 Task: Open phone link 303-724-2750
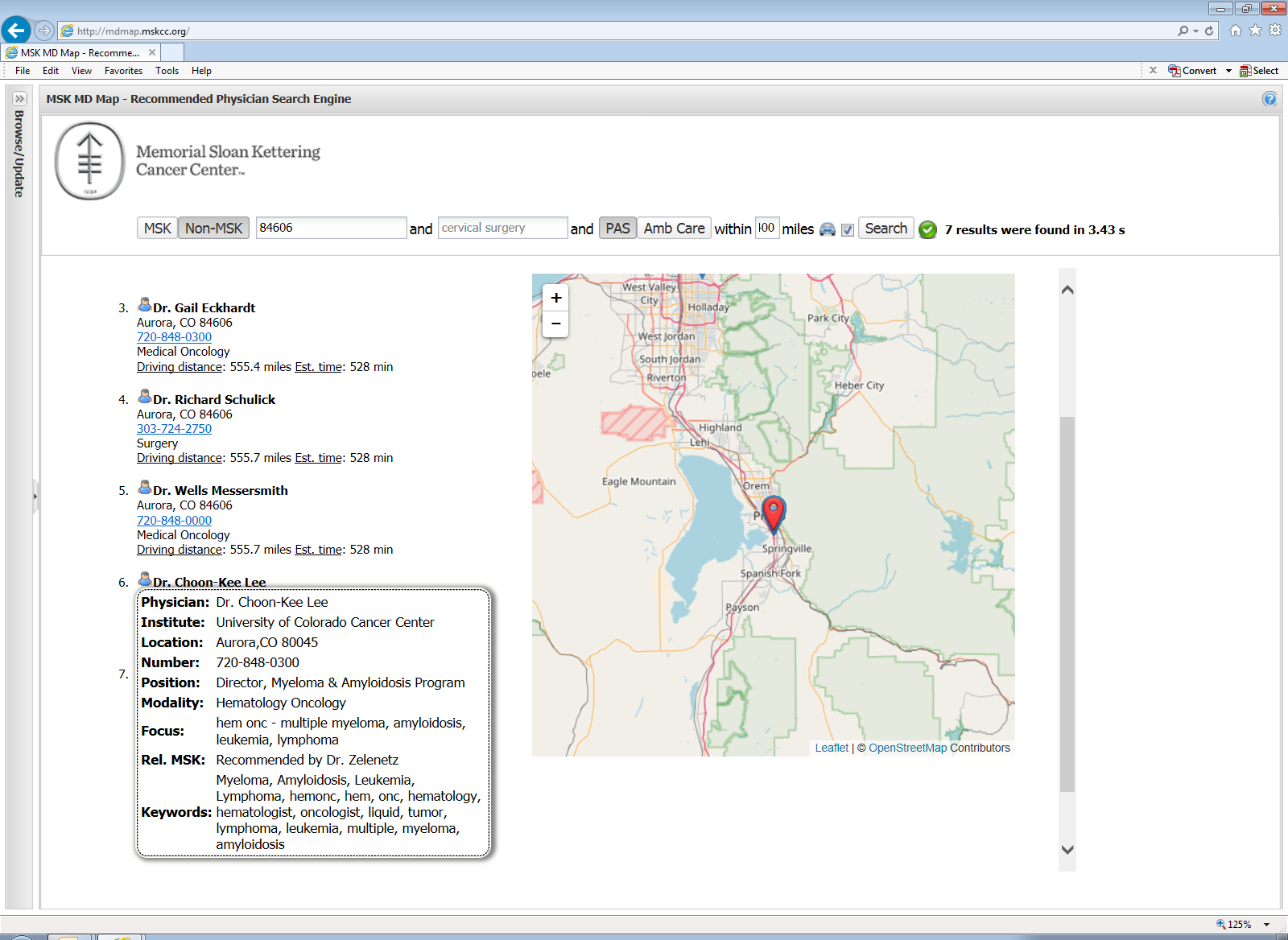174,429
